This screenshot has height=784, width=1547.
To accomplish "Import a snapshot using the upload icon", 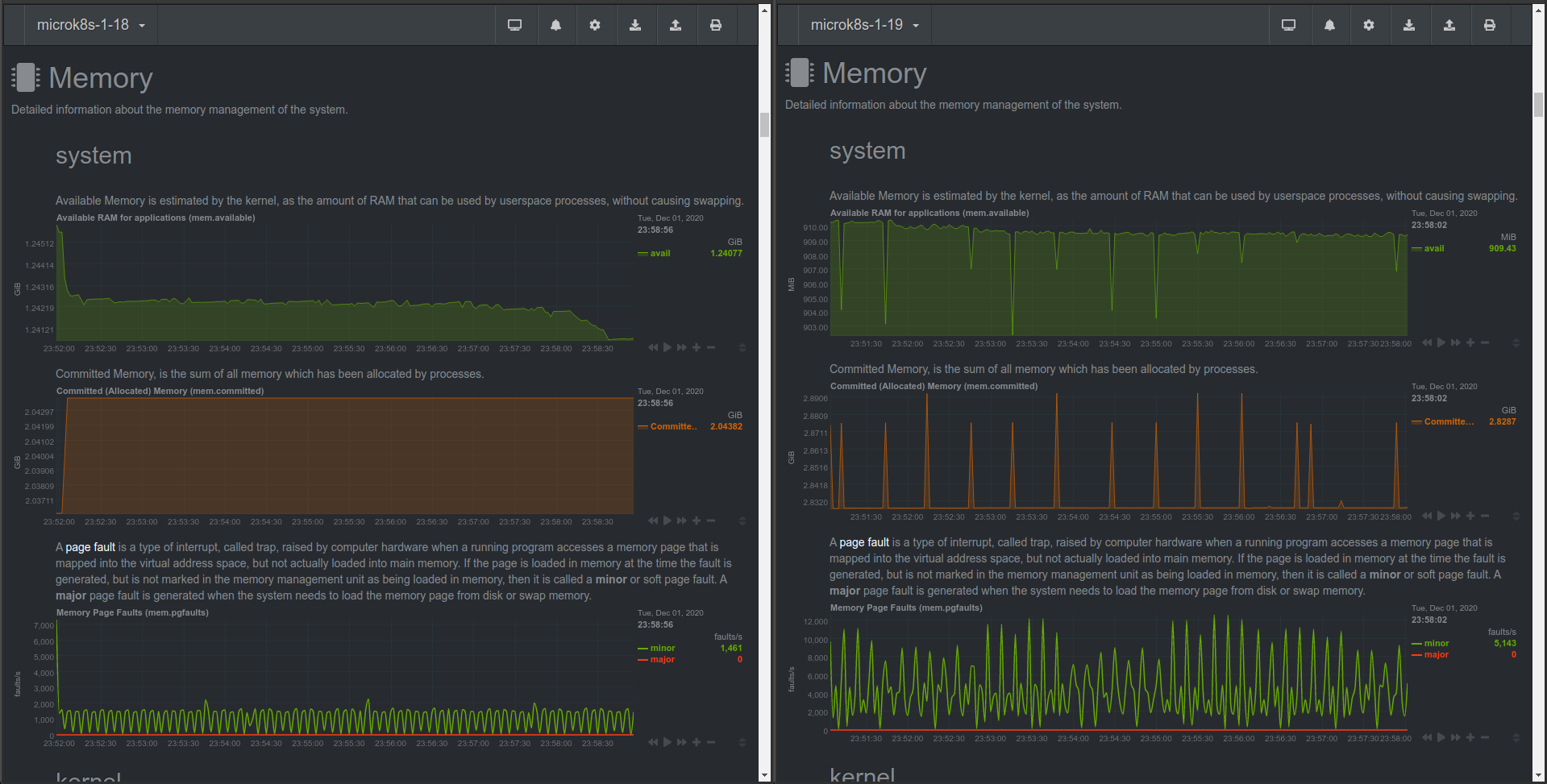I will click(676, 25).
